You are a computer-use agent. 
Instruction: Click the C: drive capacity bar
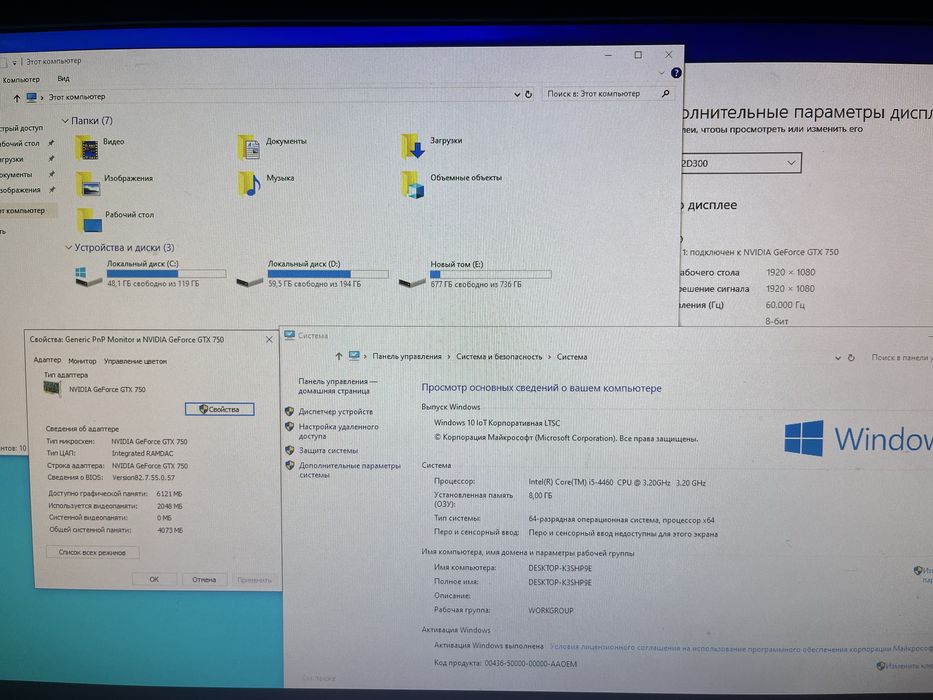[x=166, y=274]
